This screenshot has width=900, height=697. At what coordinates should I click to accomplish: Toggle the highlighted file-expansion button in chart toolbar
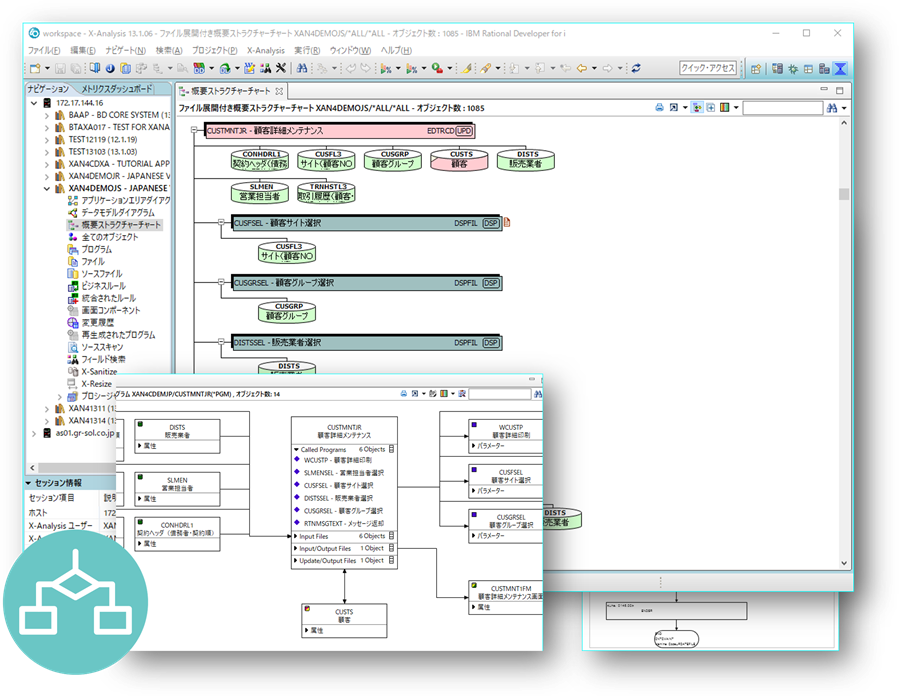697,107
